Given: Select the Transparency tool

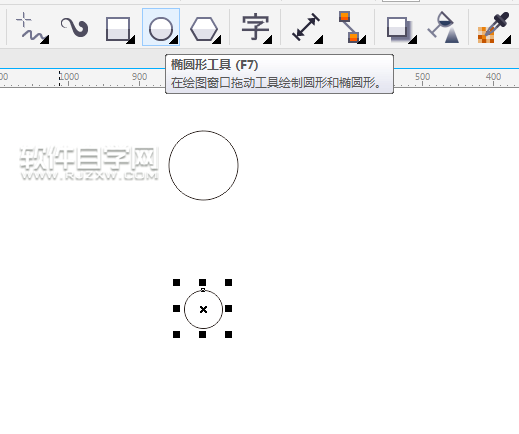Looking at the screenshot, I should tap(443, 27).
